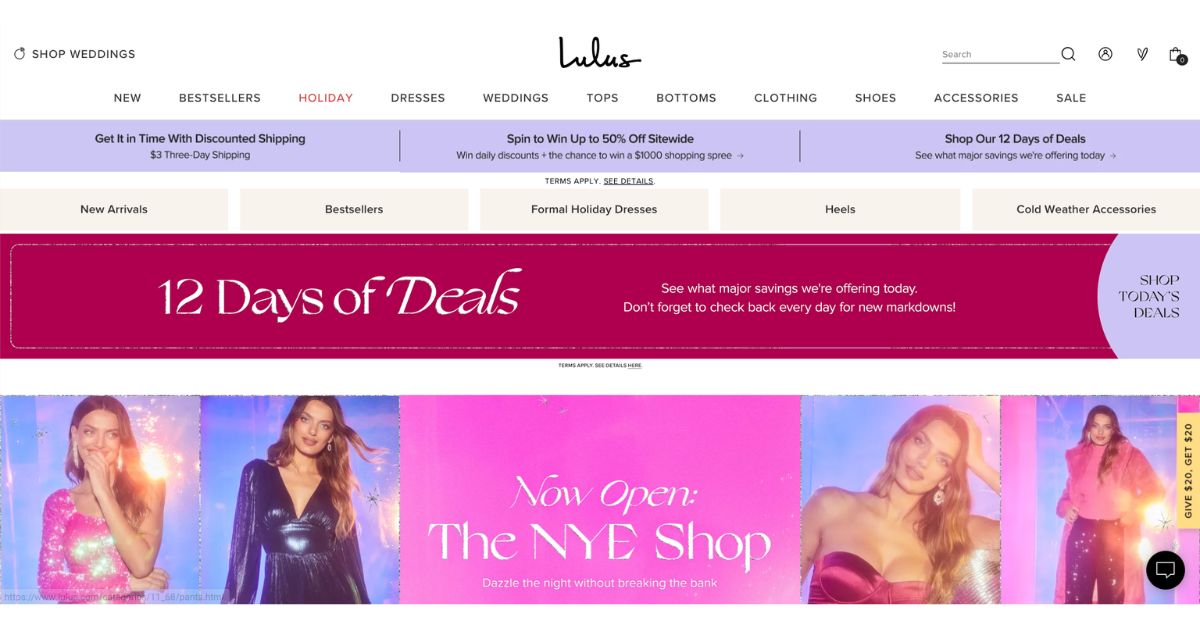
Task: Open the live chat bubble icon
Action: coord(1165,570)
